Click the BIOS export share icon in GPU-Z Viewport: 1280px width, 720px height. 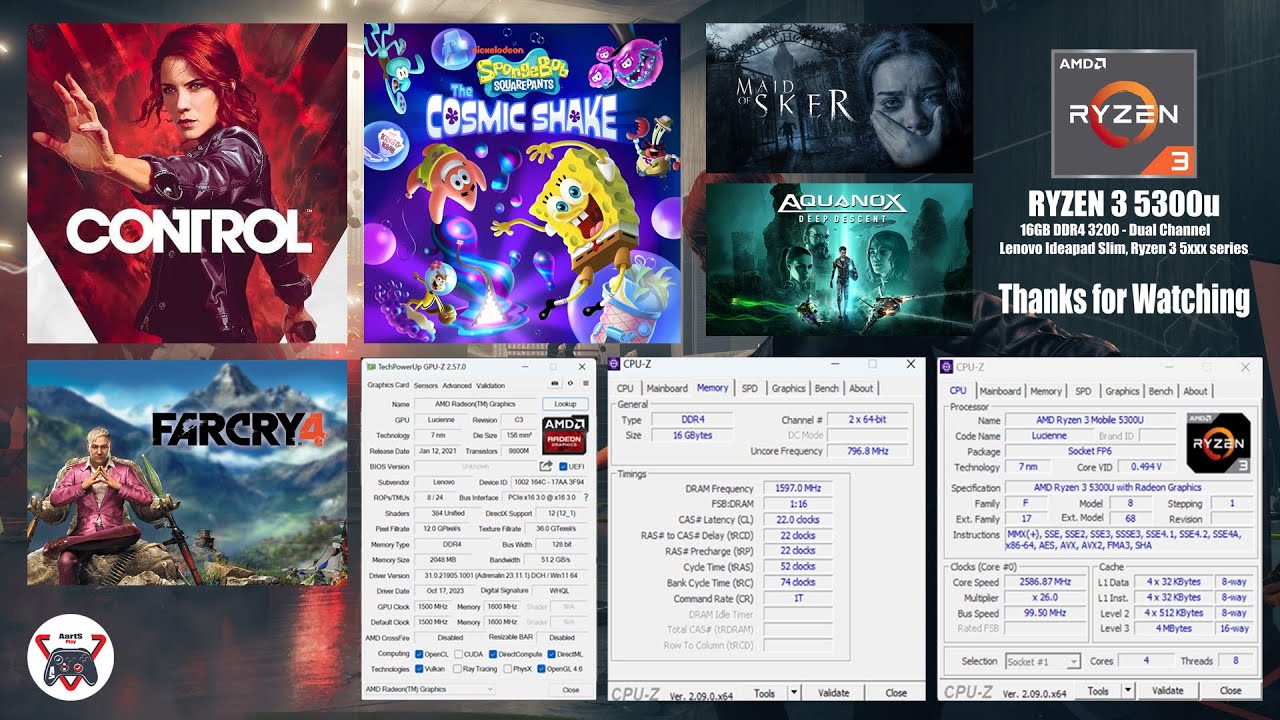546,466
